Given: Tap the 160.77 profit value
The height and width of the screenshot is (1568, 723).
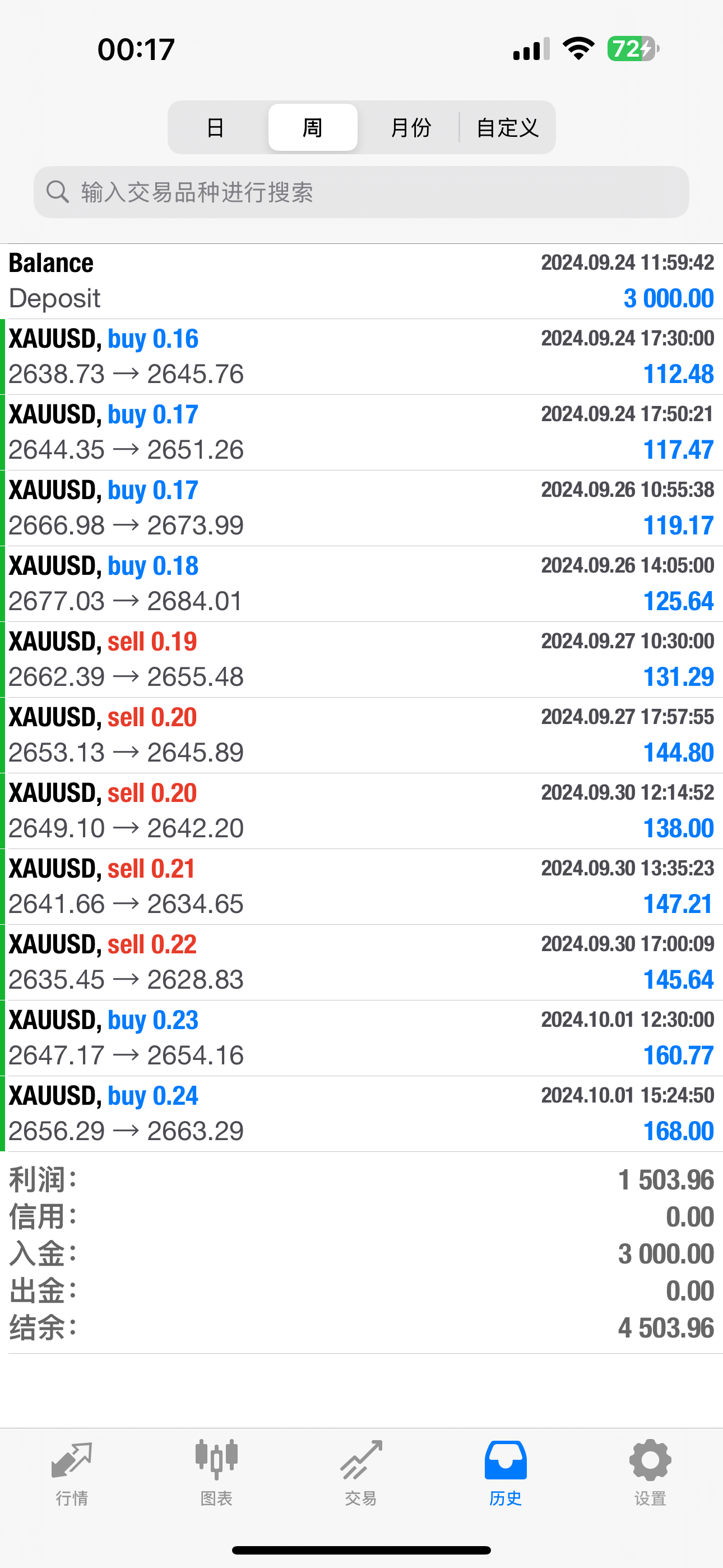Looking at the screenshot, I should (679, 1055).
